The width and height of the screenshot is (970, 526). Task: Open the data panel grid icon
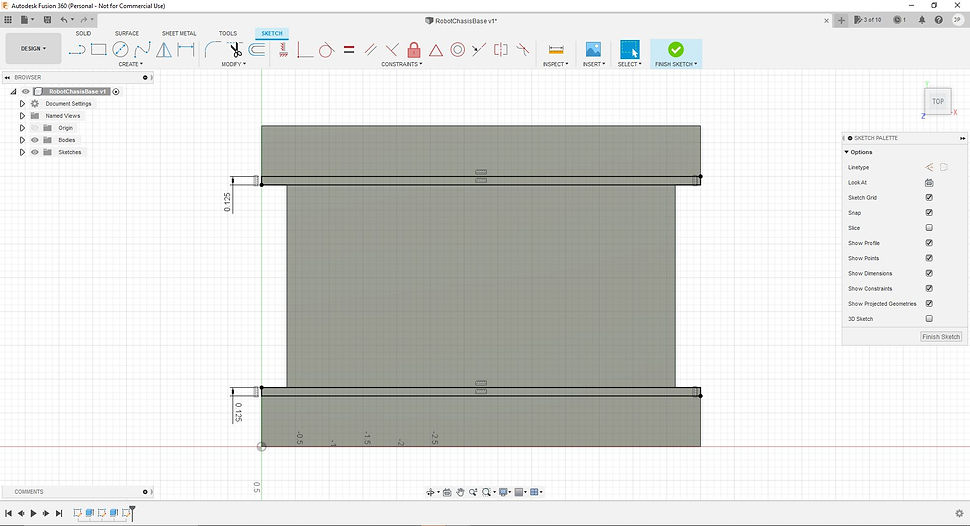point(8,20)
